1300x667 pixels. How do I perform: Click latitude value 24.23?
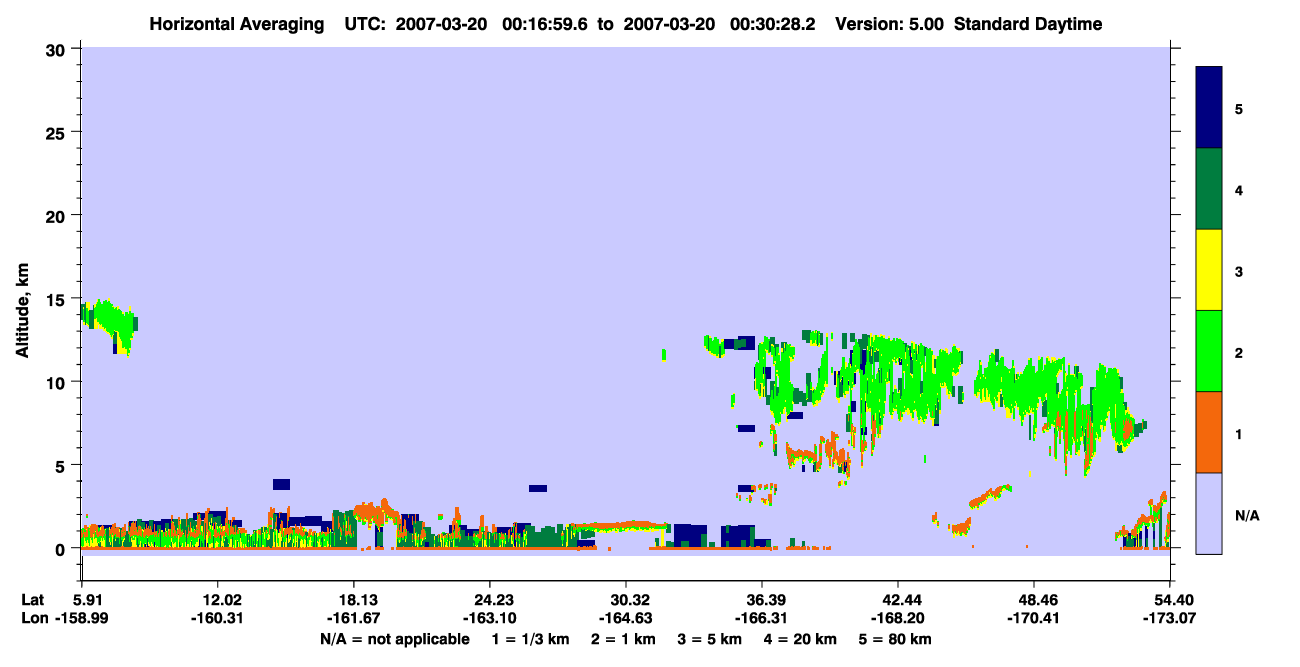[494, 600]
